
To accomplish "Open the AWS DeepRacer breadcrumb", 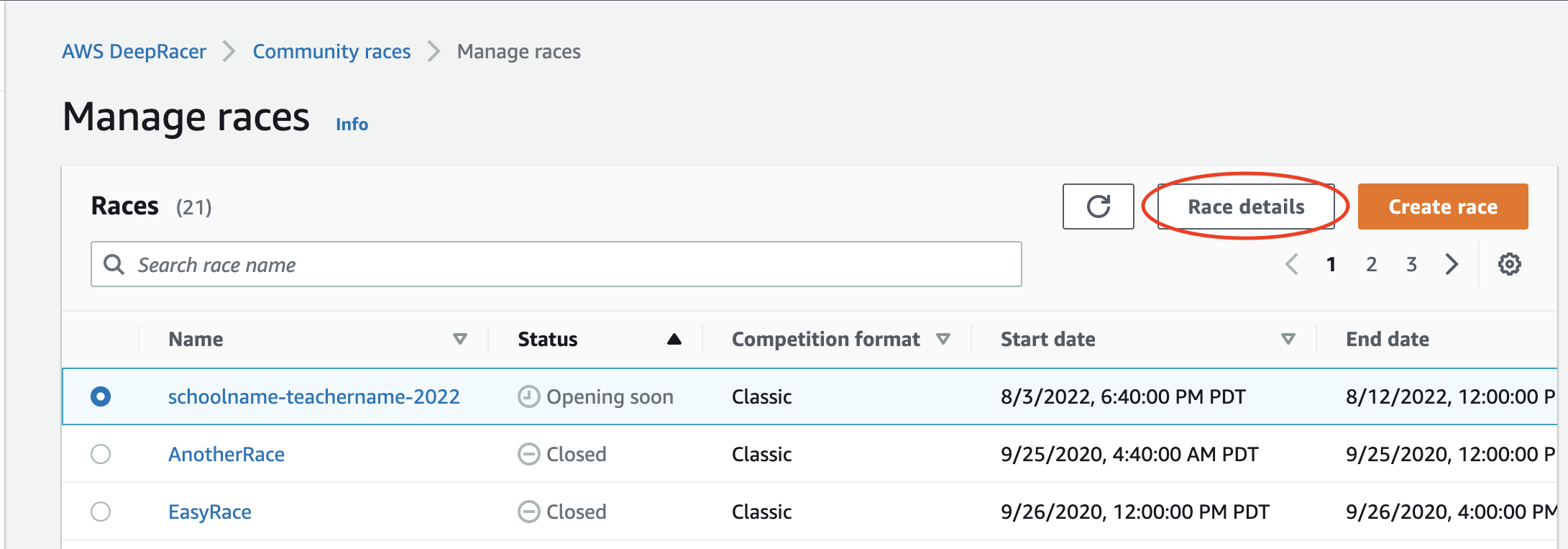I will (134, 51).
